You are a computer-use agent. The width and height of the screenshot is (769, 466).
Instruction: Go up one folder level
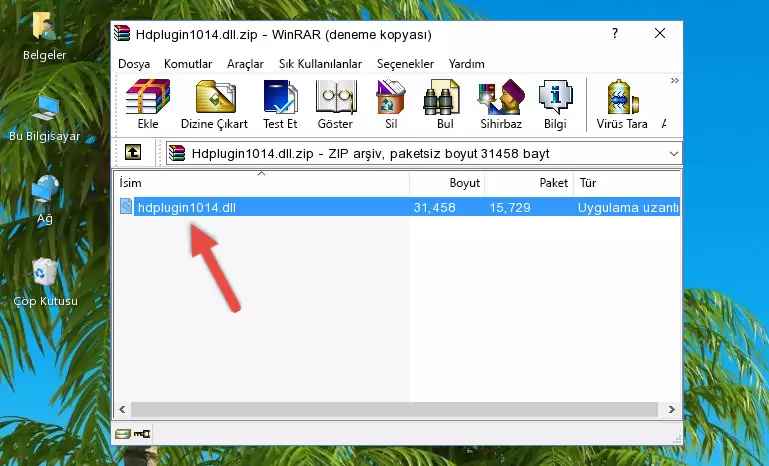click(x=133, y=153)
